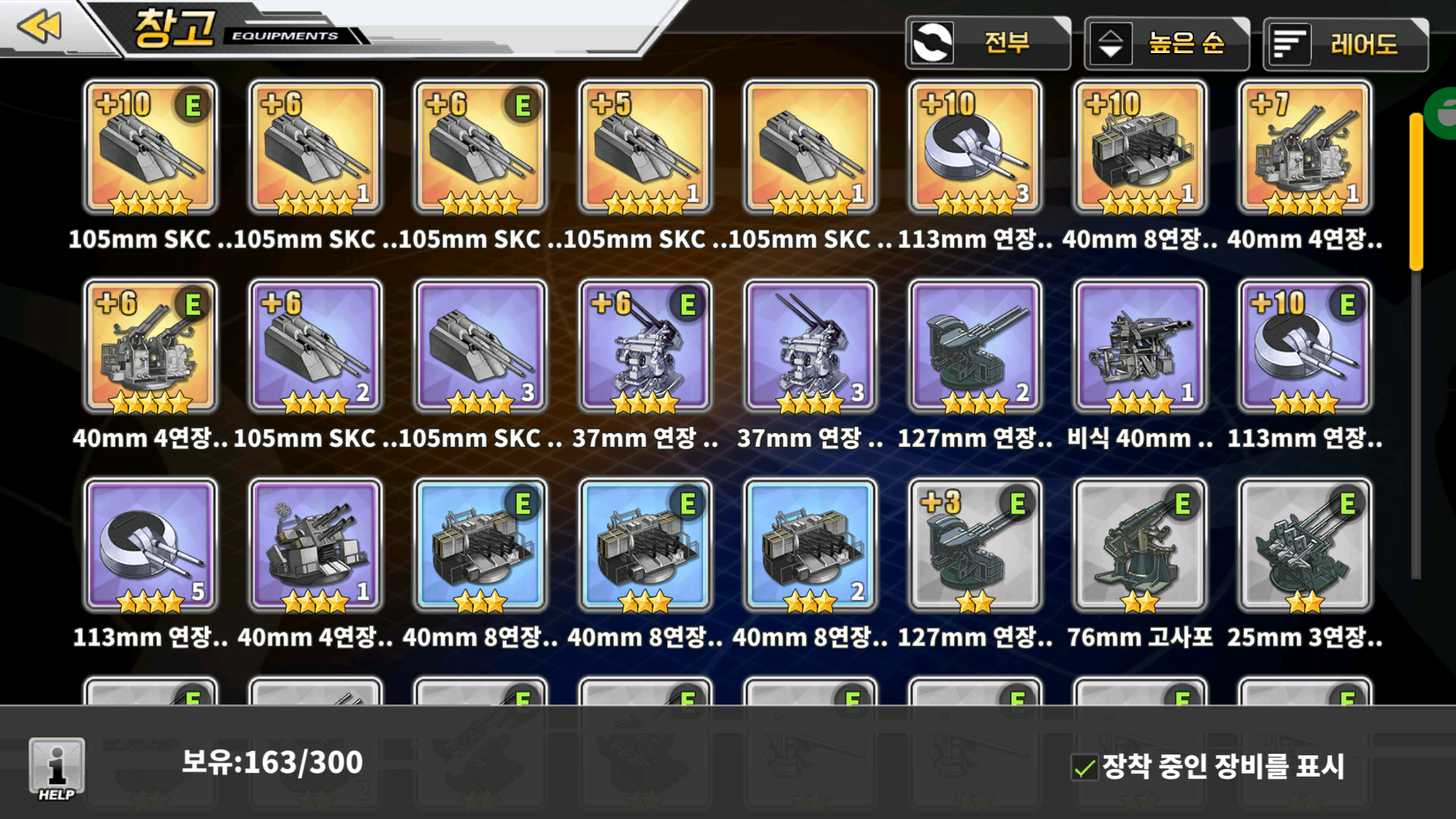1456x819 pixels.
Task: Select the 127mm 연장 purple gun
Action: 975,347
